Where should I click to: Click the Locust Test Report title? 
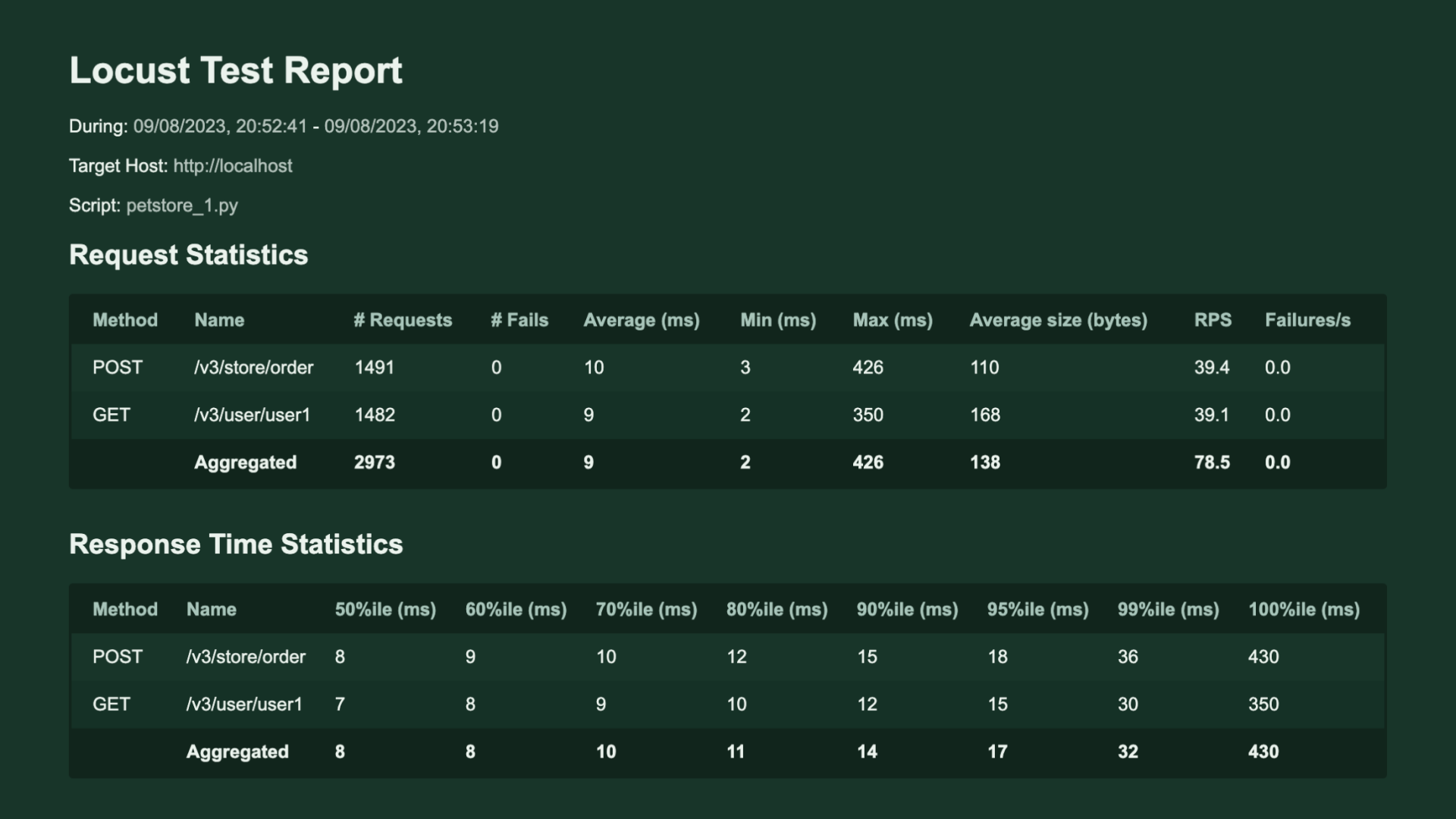(235, 71)
